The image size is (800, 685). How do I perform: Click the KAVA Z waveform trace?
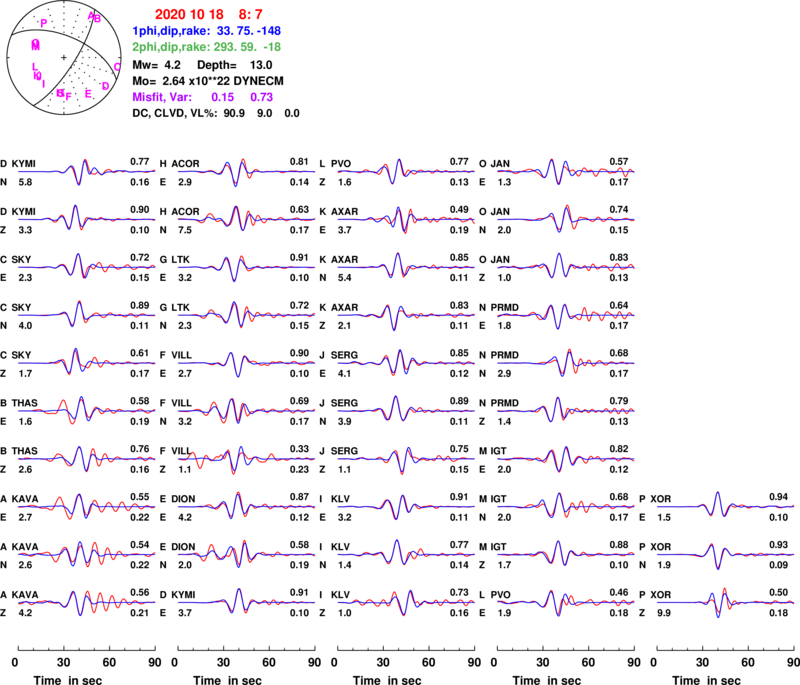(87, 602)
